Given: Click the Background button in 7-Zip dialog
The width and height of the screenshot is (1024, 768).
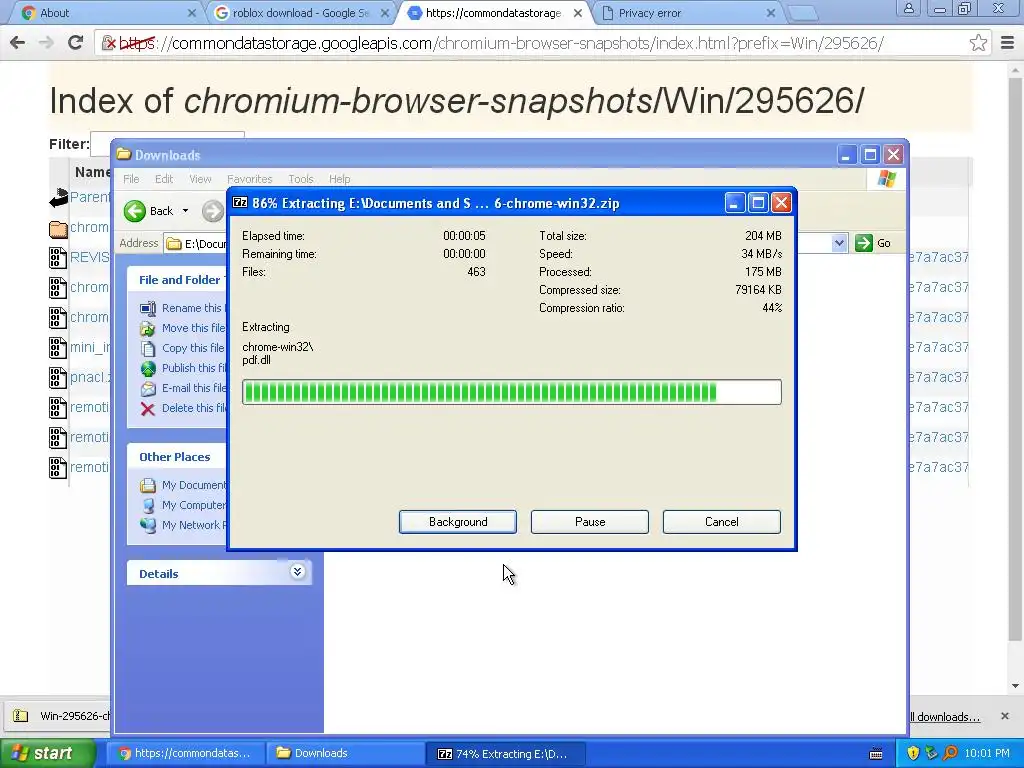Looking at the screenshot, I should point(458,522).
